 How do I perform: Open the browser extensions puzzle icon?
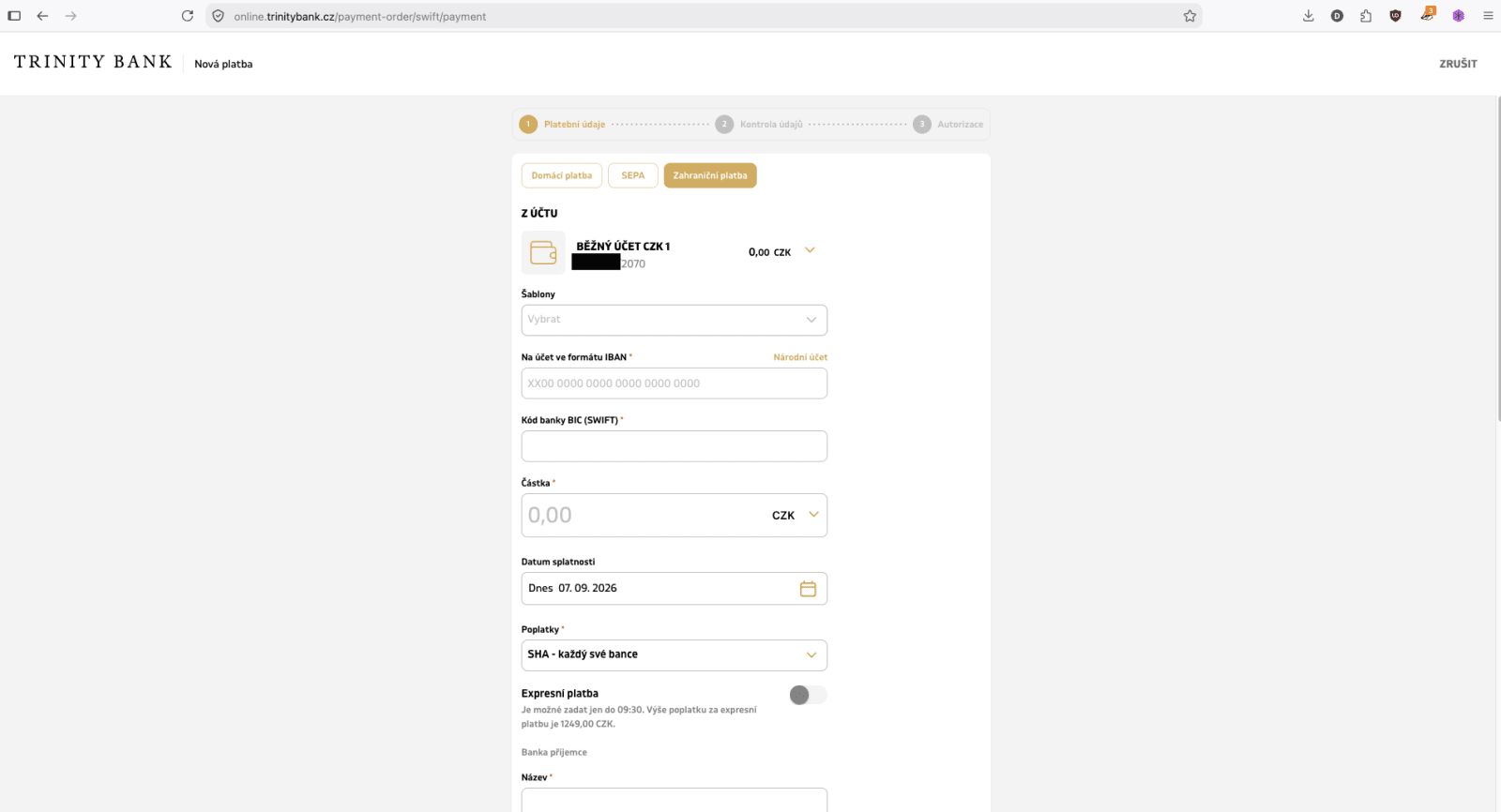(1366, 16)
